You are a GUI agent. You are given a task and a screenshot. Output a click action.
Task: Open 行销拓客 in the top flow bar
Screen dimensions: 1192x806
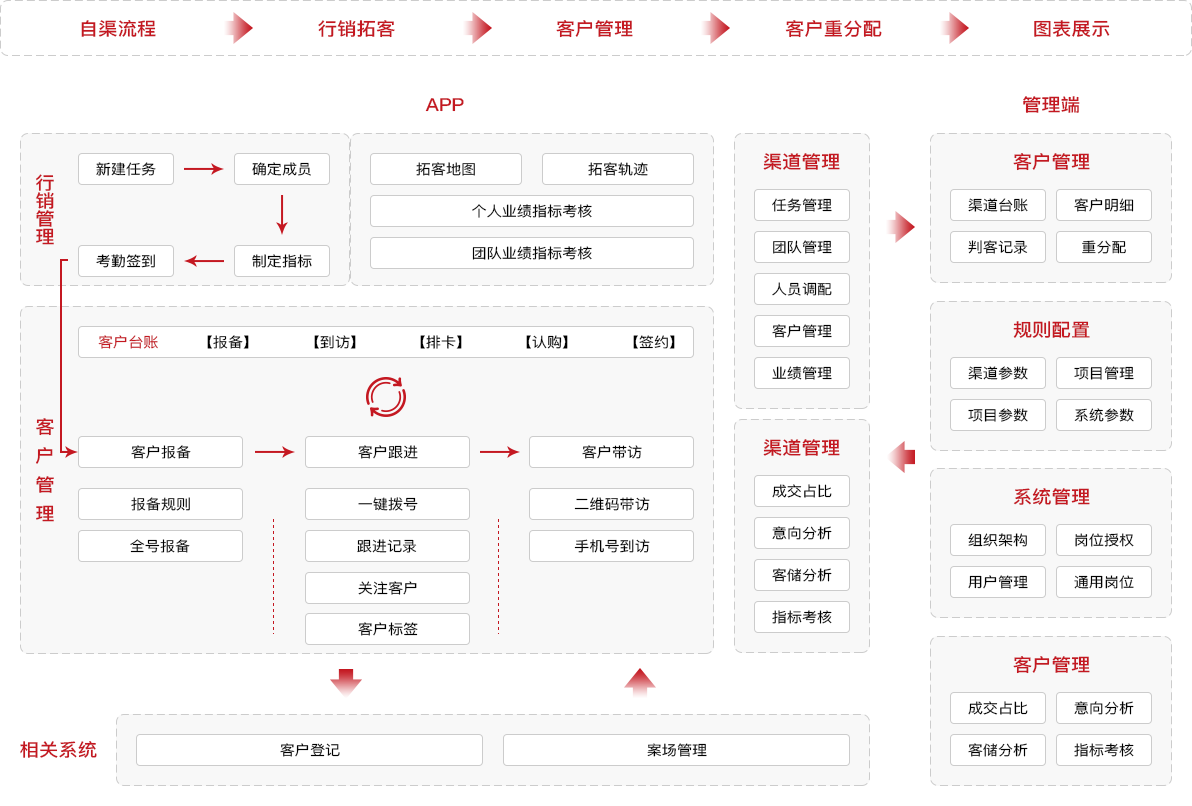coord(356,29)
